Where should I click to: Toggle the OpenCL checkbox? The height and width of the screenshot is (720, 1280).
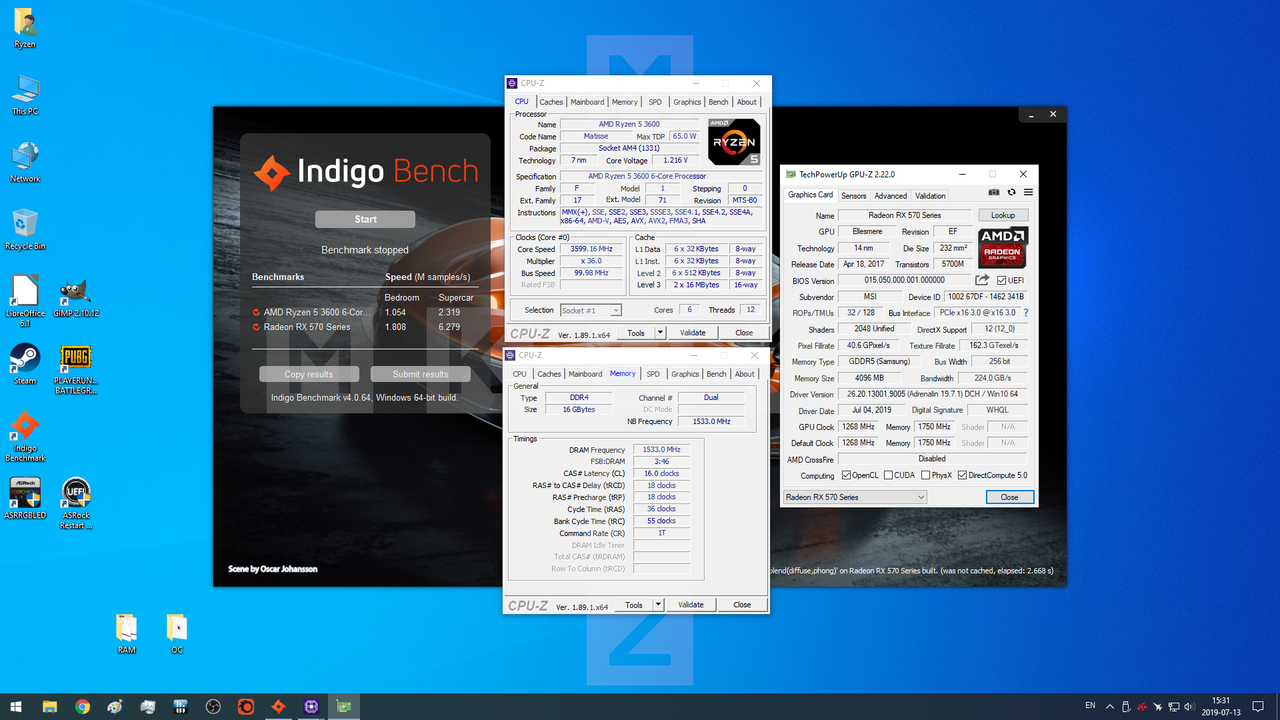[x=847, y=475]
